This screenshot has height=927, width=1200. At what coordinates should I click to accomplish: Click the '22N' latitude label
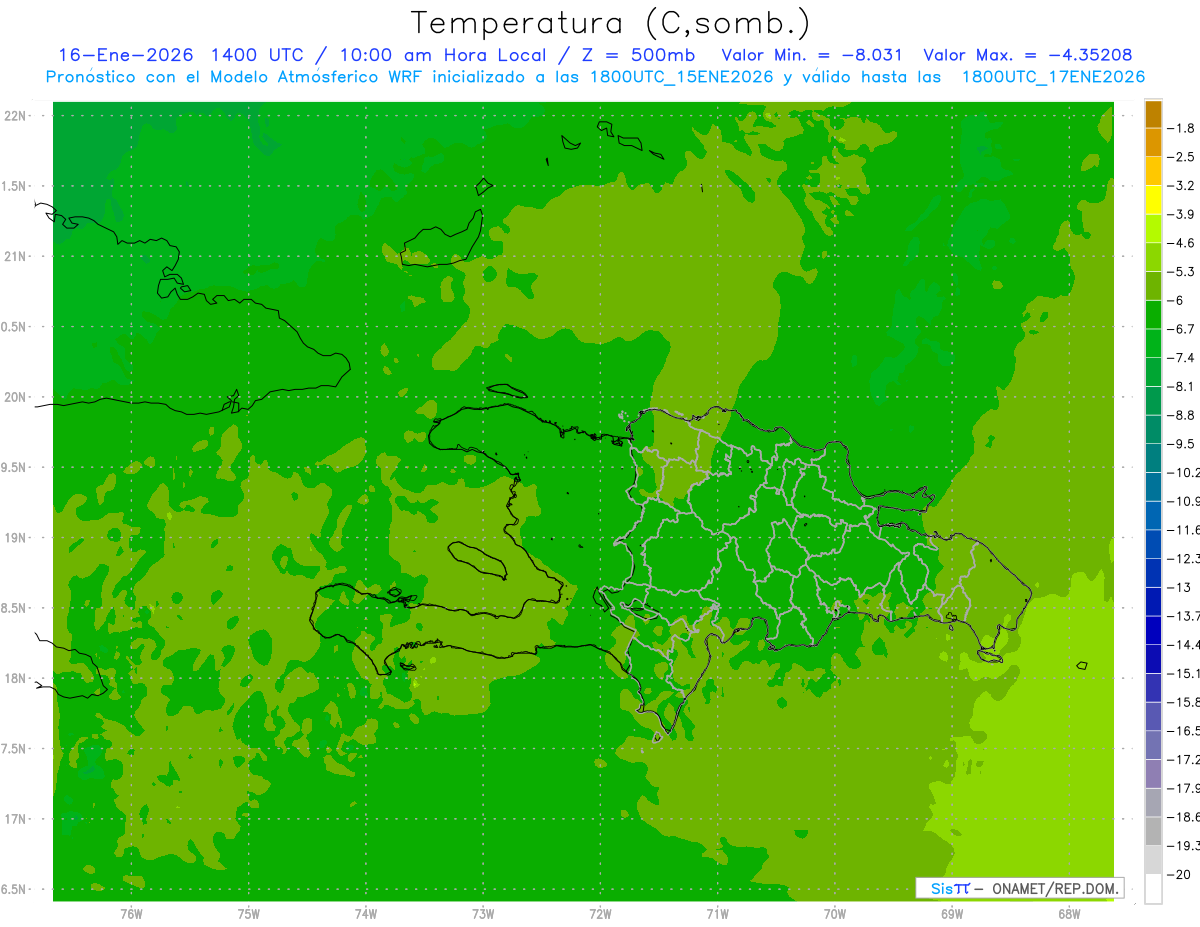pyautogui.click(x=15, y=116)
